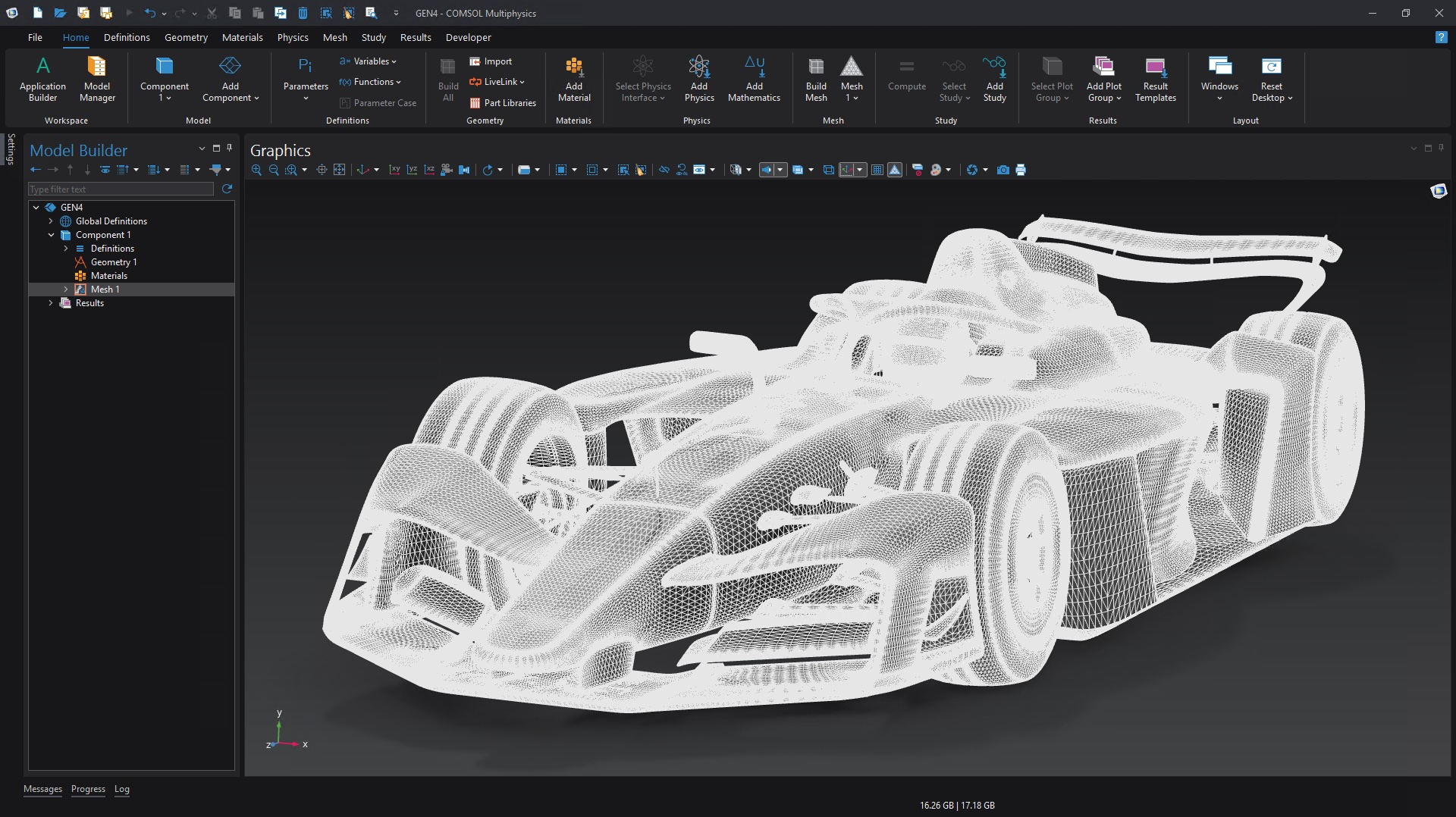Switch to the Physics ribbon tab
The width and height of the screenshot is (1456, 817).
[x=293, y=37]
